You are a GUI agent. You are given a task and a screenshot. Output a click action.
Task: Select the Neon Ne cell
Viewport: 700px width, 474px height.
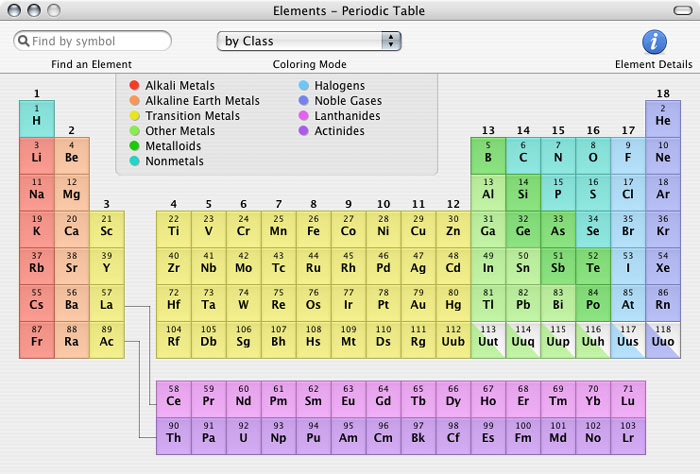click(663, 156)
